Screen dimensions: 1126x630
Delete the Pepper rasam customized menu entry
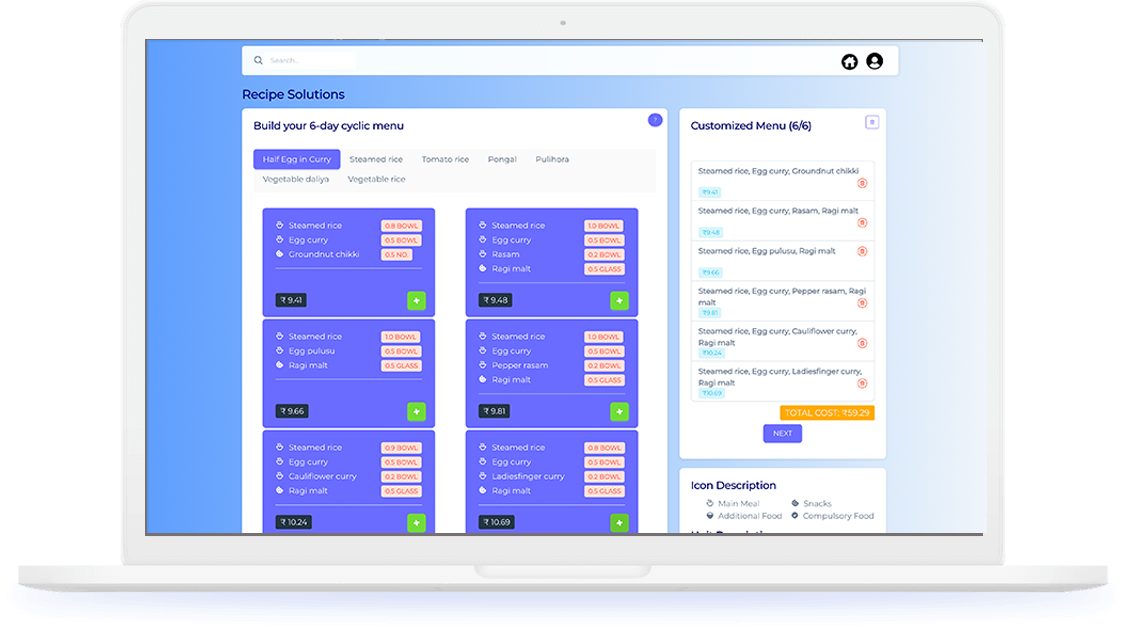coord(862,303)
